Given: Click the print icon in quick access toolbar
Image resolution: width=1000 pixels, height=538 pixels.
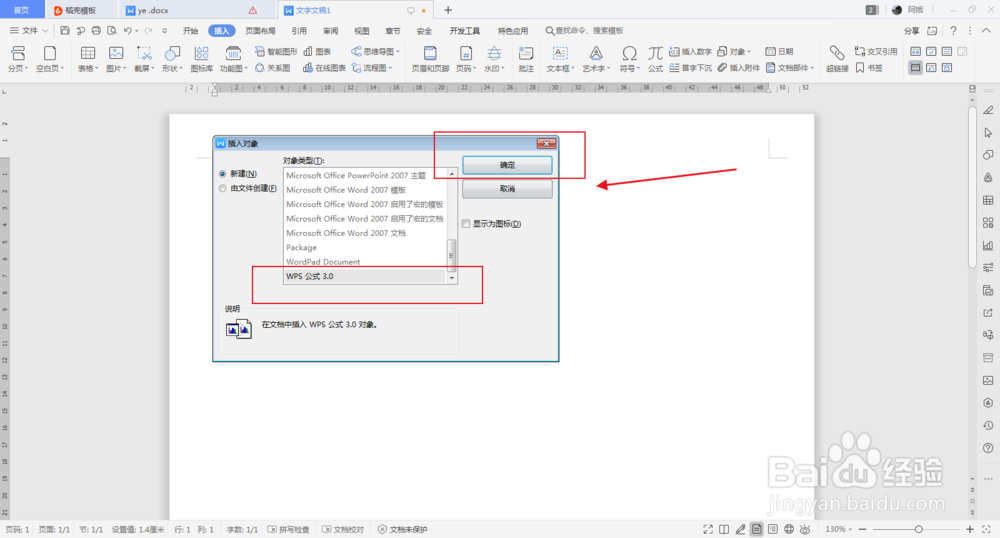Looking at the screenshot, I should (96, 31).
